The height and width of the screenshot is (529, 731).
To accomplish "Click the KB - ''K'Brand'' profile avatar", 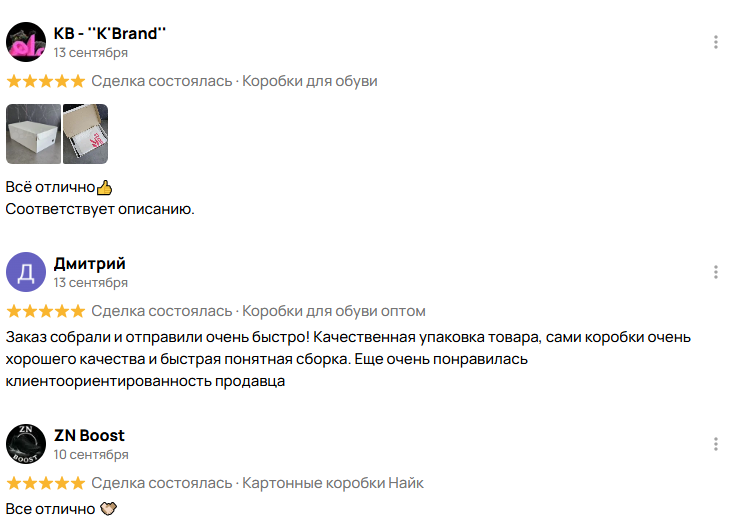I will click(x=26, y=42).
